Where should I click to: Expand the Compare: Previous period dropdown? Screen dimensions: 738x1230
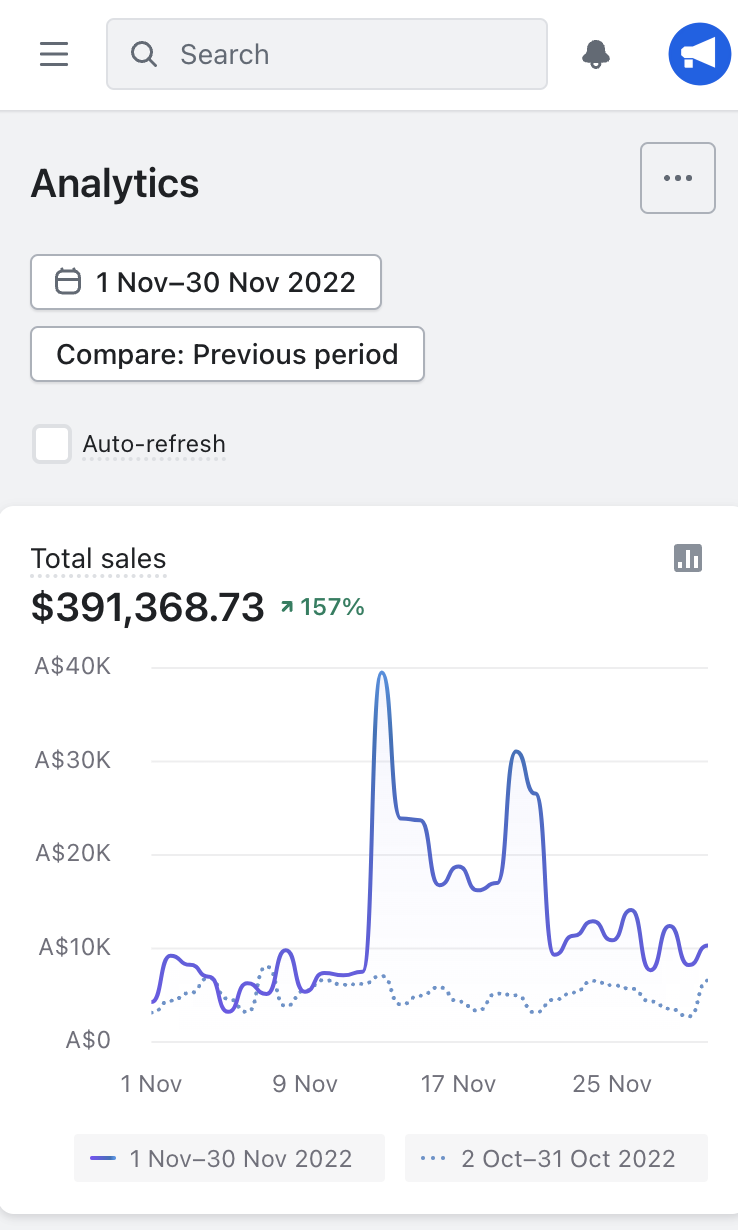(x=227, y=354)
